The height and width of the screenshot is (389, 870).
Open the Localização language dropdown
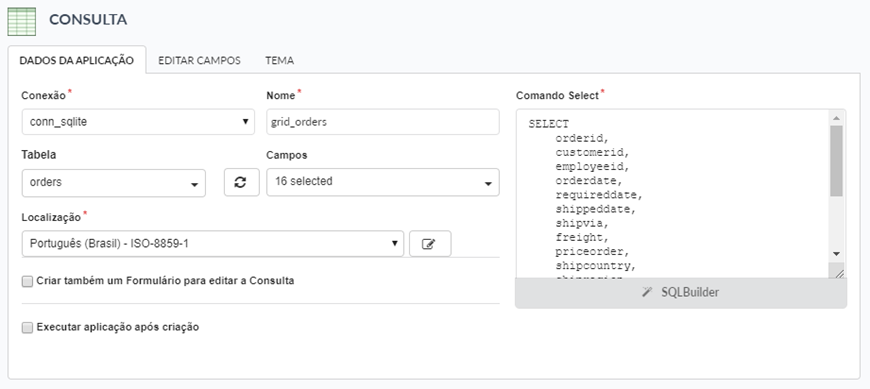click(x=213, y=244)
